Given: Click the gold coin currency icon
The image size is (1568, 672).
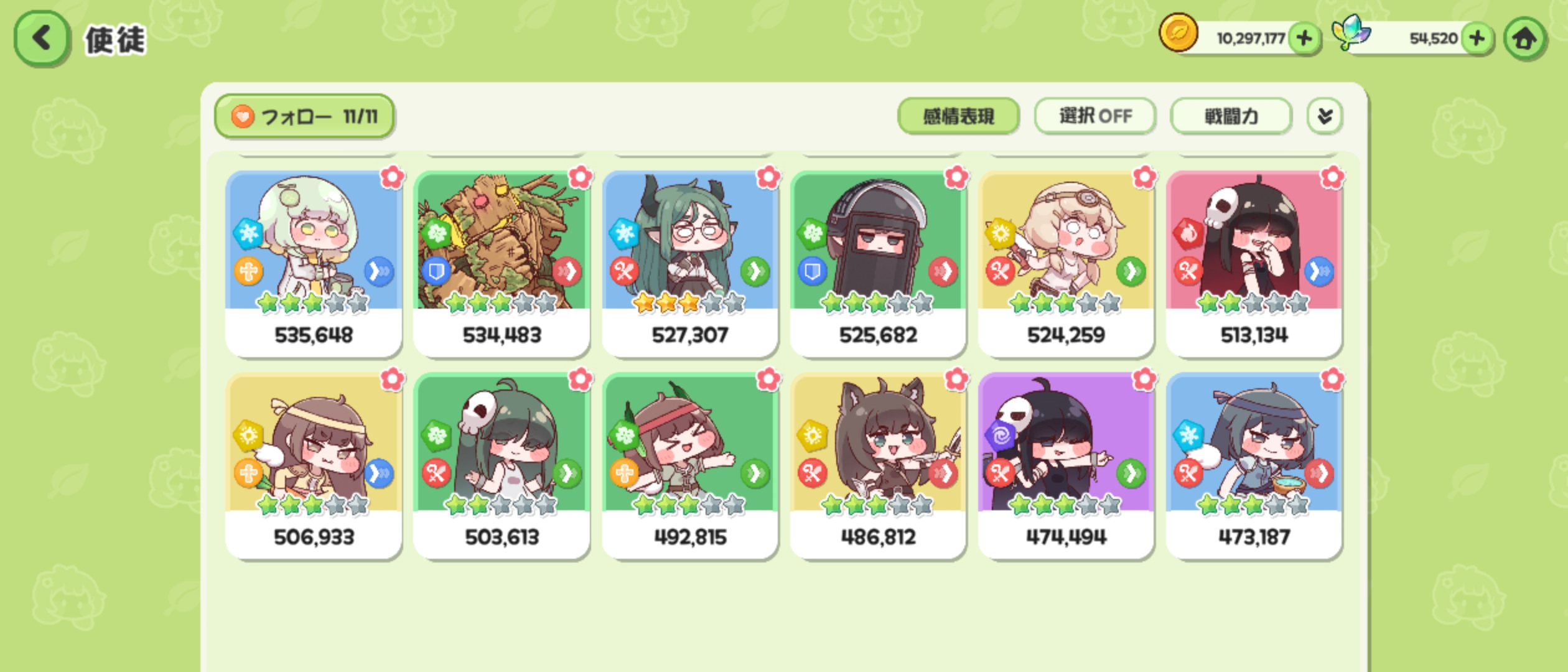Looking at the screenshot, I should (1178, 33).
